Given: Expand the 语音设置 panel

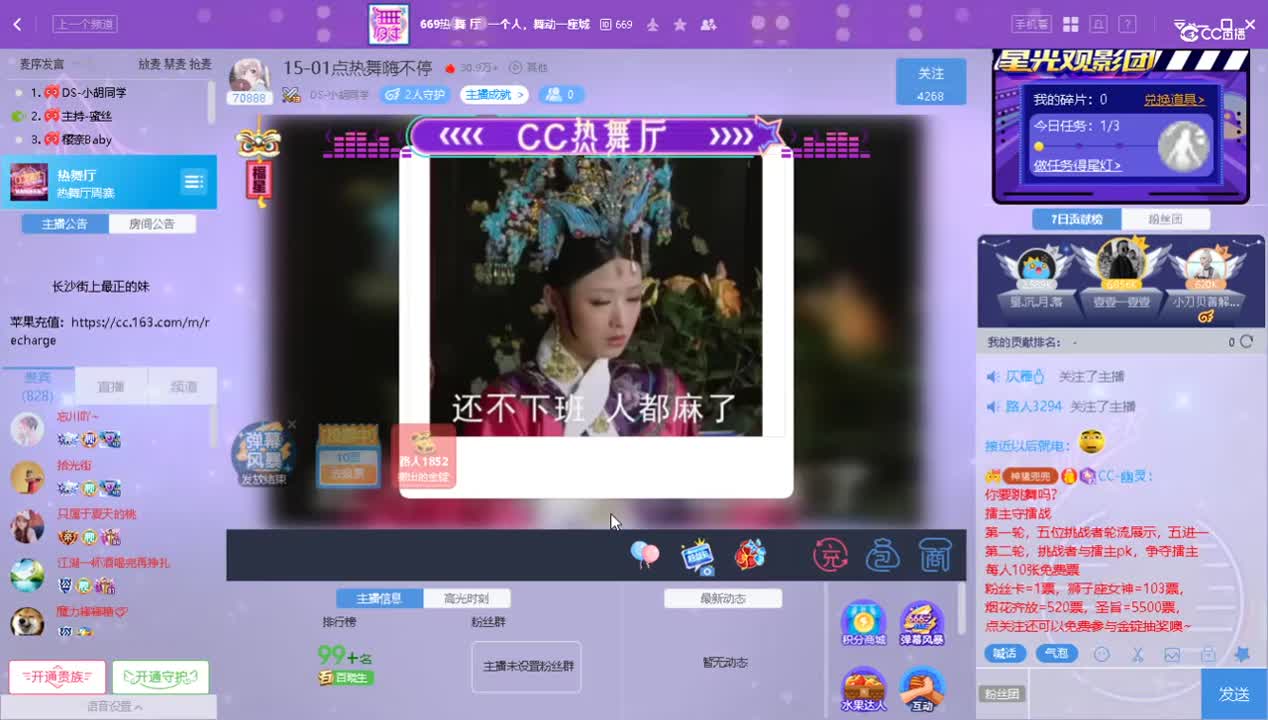Looking at the screenshot, I should (108, 706).
